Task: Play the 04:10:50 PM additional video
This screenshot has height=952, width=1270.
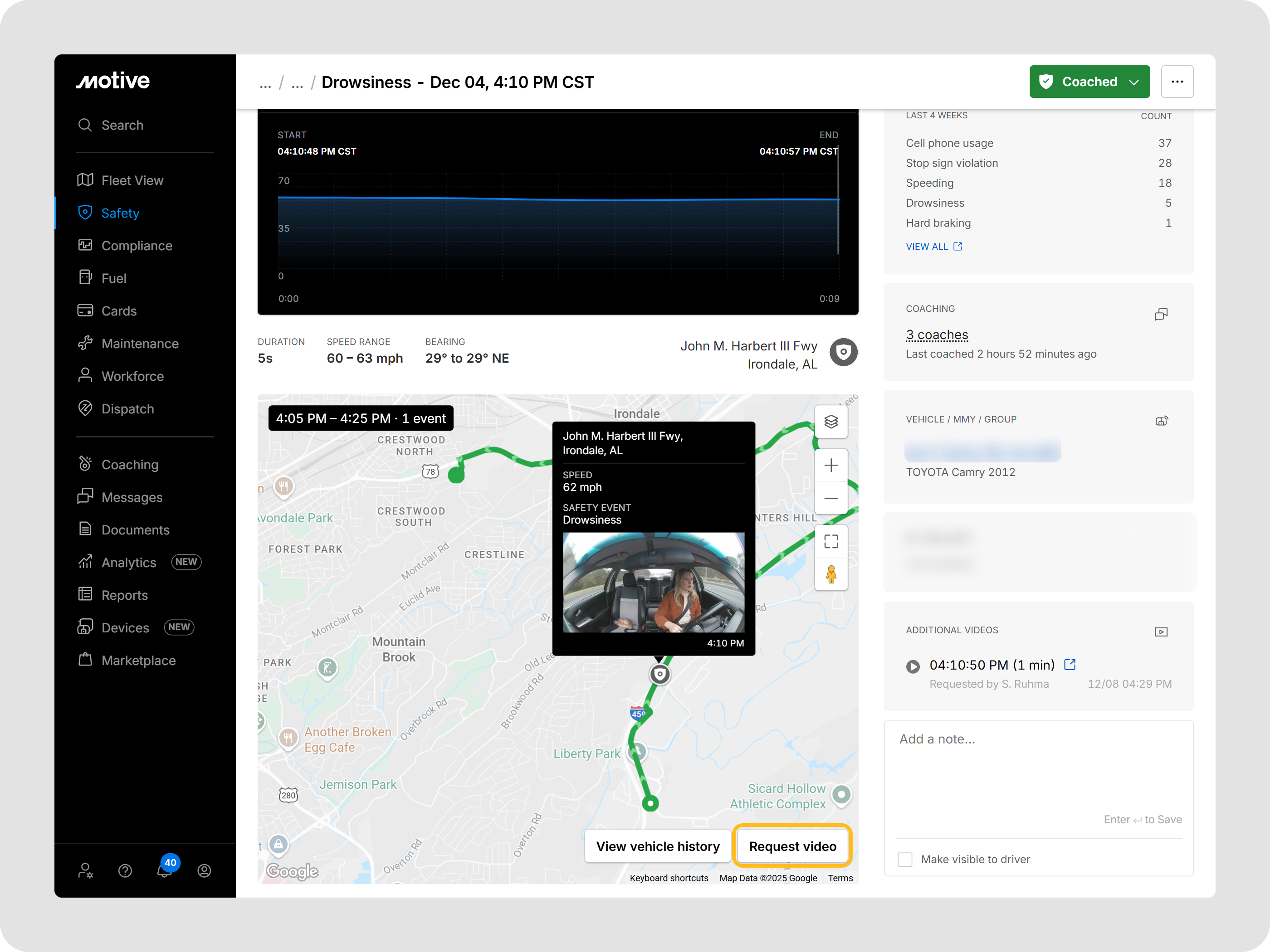Action: pyautogui.click(x=912, y=666)
